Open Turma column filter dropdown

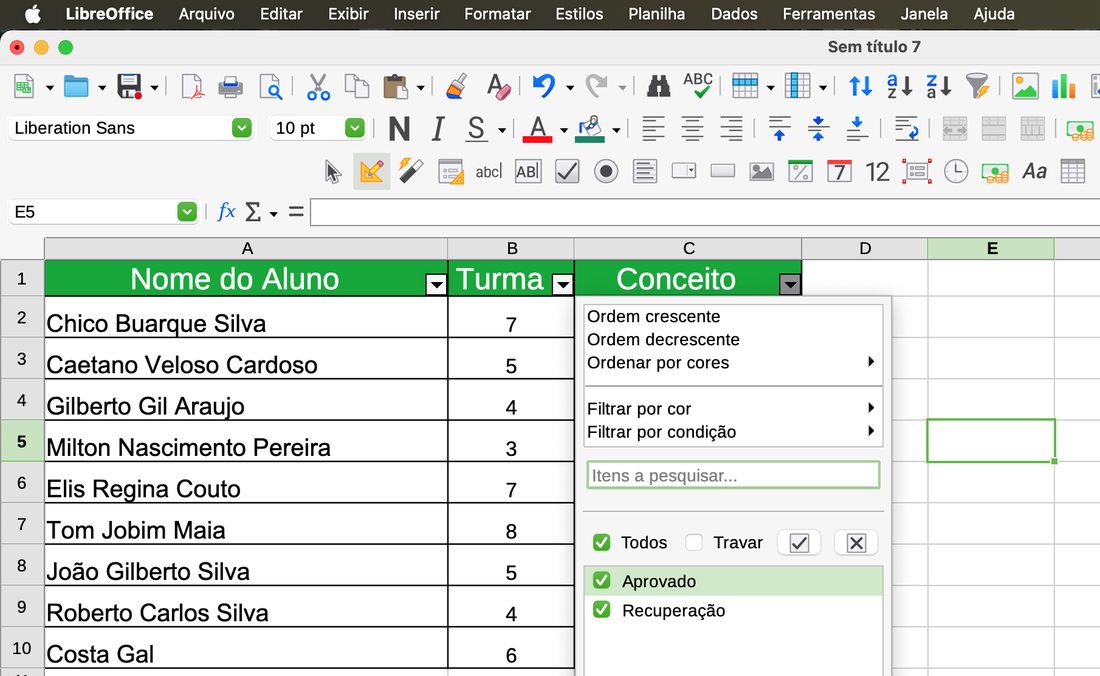click(x=563, y=284)
